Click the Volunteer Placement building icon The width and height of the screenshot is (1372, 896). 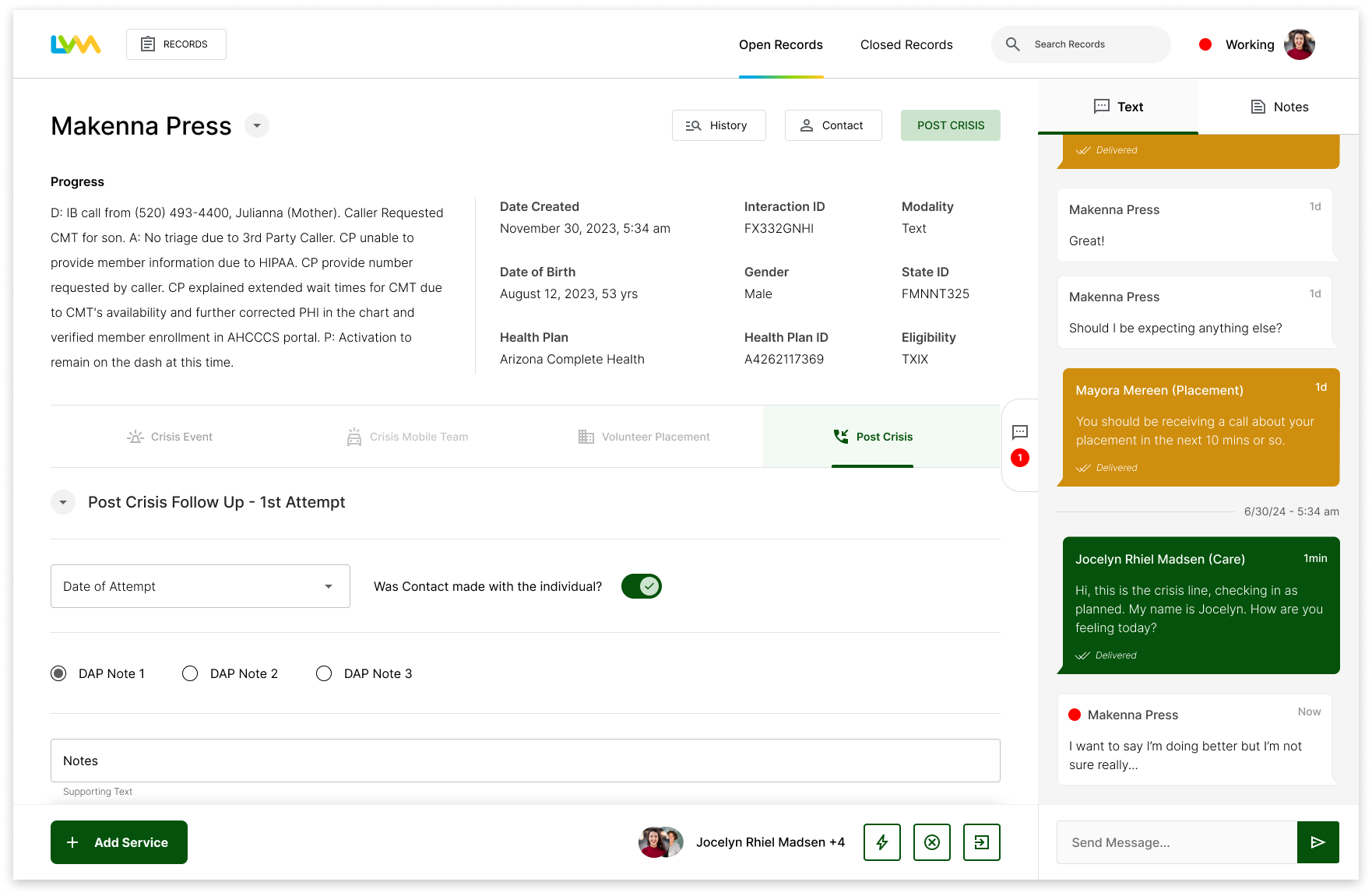[x=586, y=437]
